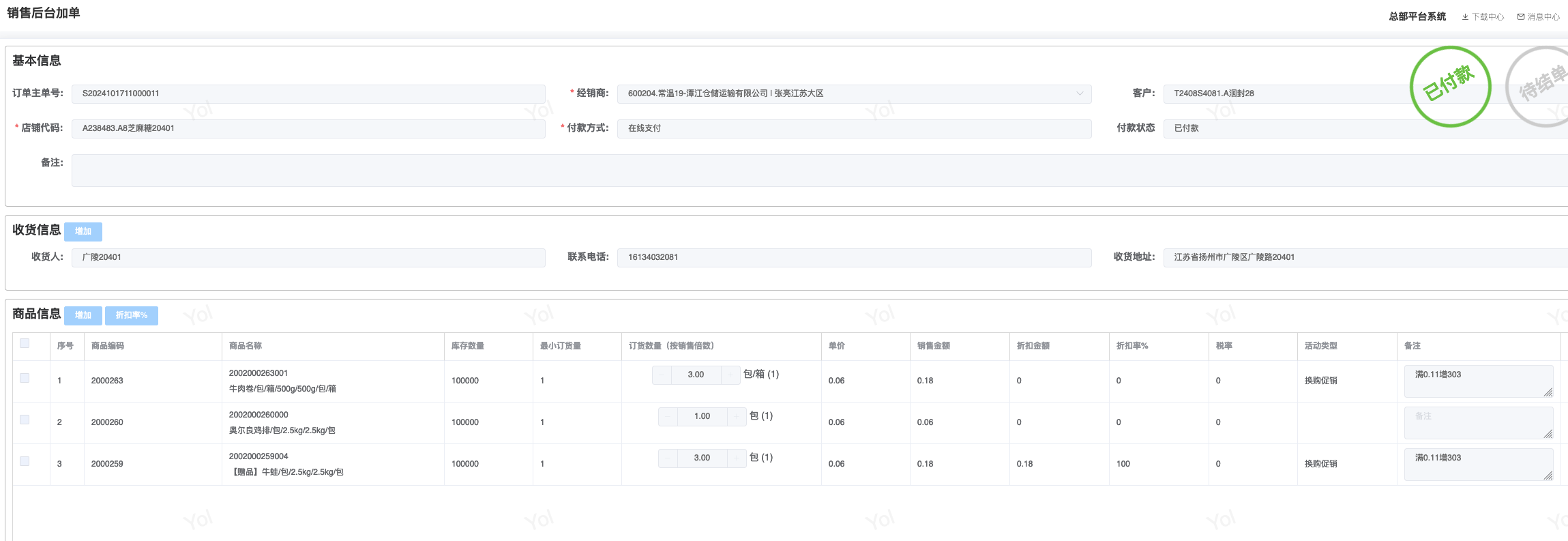The height and width of the screenshot is (541, 1568).
Task: Increase quantity for product 2000263
Action: tap(730, 375)
